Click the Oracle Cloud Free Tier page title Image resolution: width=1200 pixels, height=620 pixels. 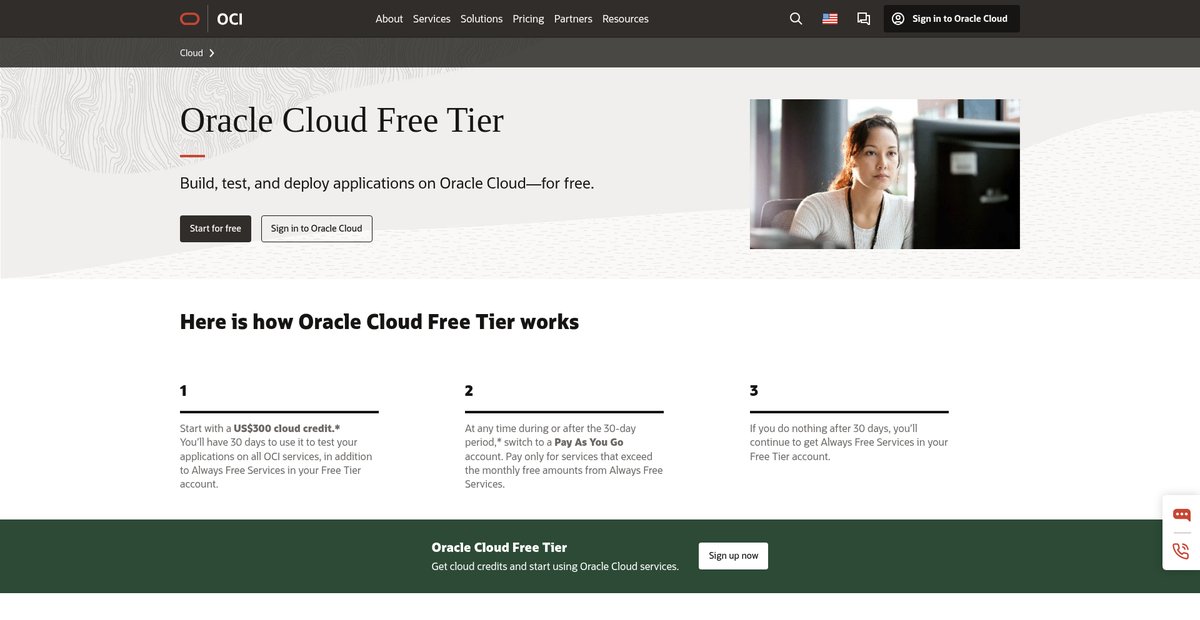click(342, 120)
